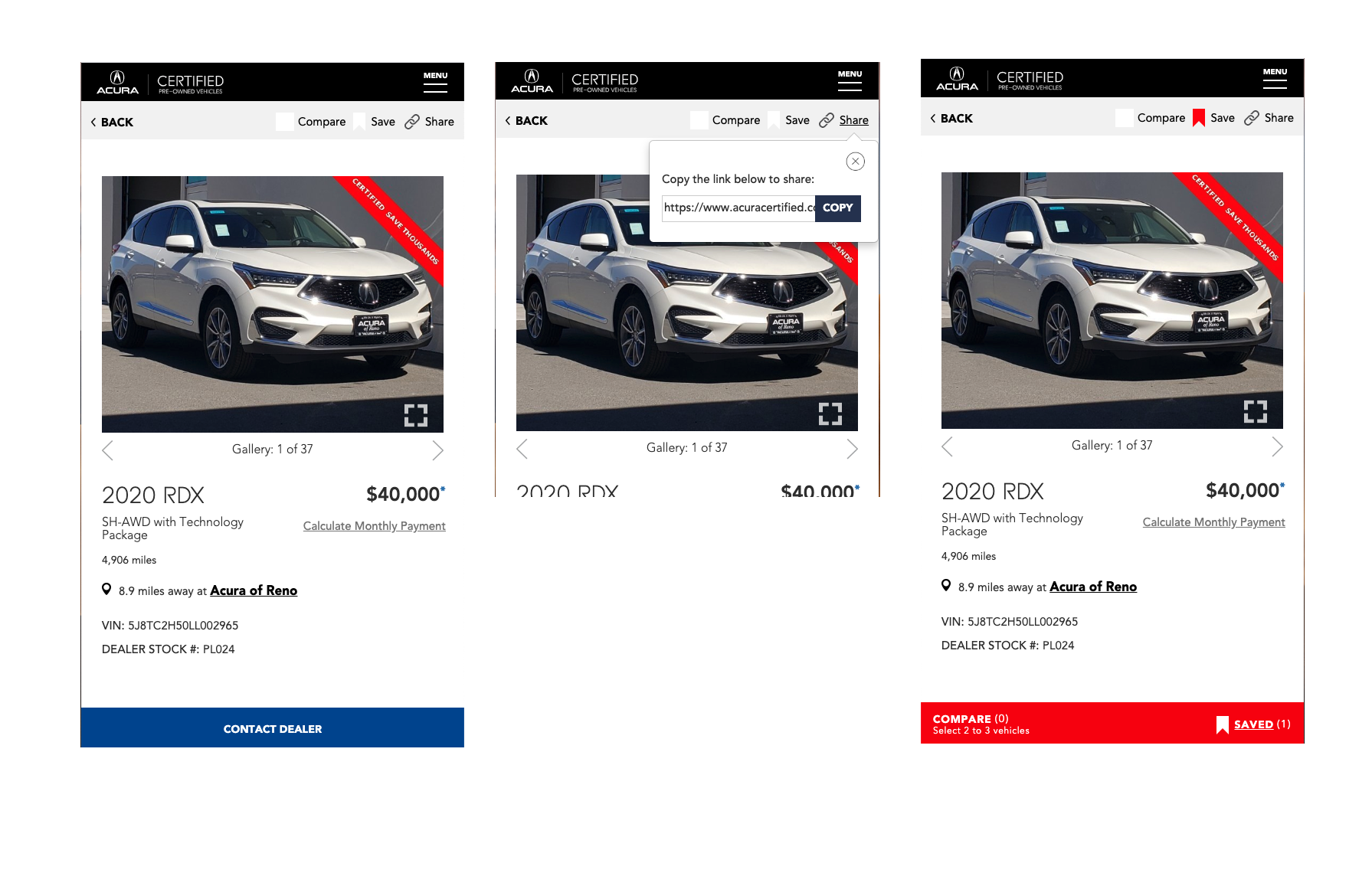Click the Acura Certified logo in the middle screen
The width and height of the screenshot is (1372, 873).
(x=575, y=81)
